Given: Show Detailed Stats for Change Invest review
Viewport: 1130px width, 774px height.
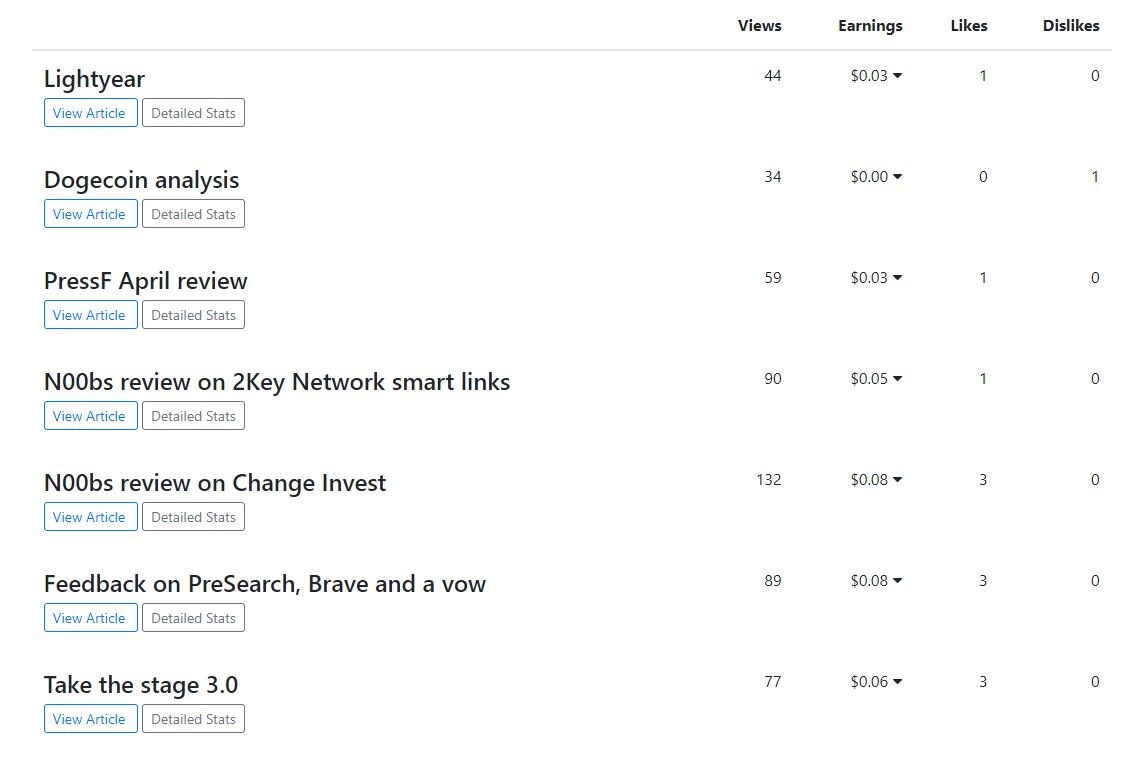Looking at the screenshot, I should coord(193,516).
